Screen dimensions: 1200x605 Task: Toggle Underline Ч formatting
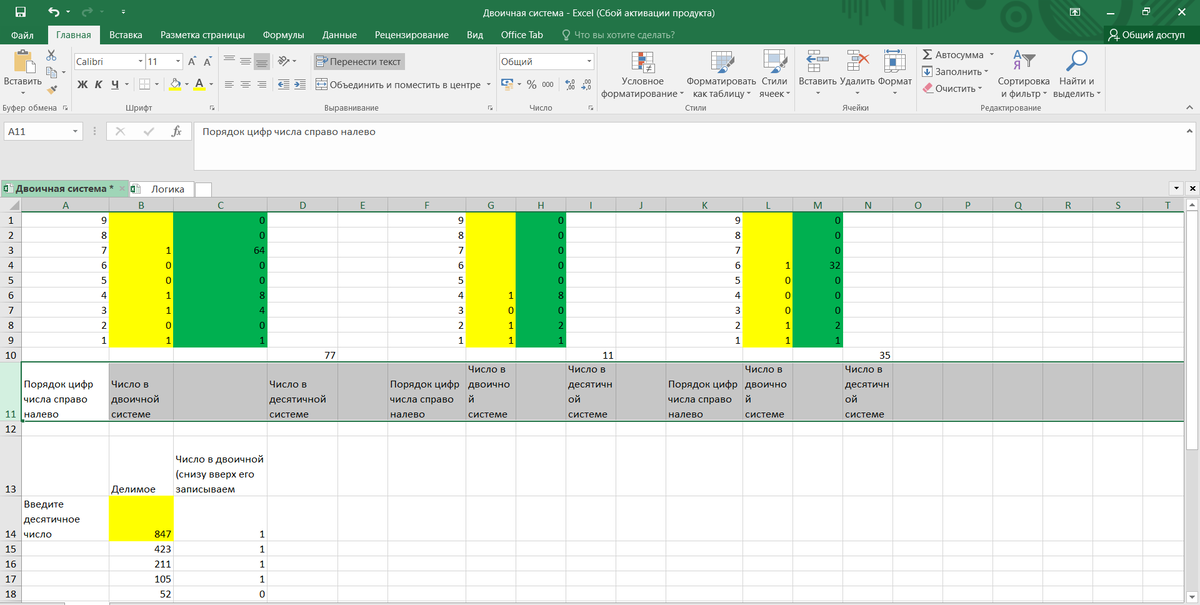115,84
